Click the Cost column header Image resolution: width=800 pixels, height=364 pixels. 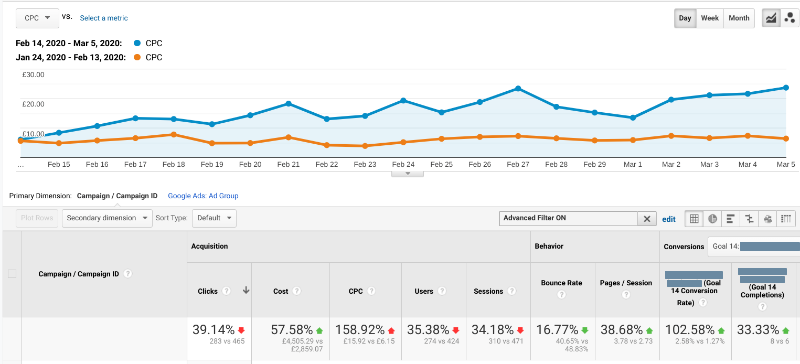coord(281,291)
